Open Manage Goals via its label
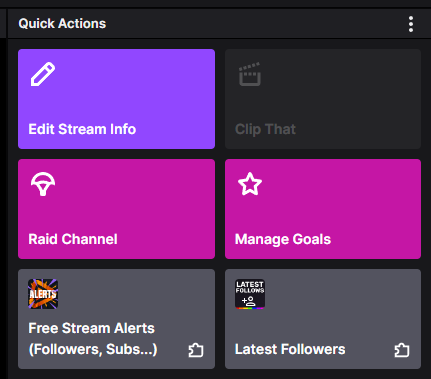This screenshot has width=431, height=379. click(x=283, y=240)
